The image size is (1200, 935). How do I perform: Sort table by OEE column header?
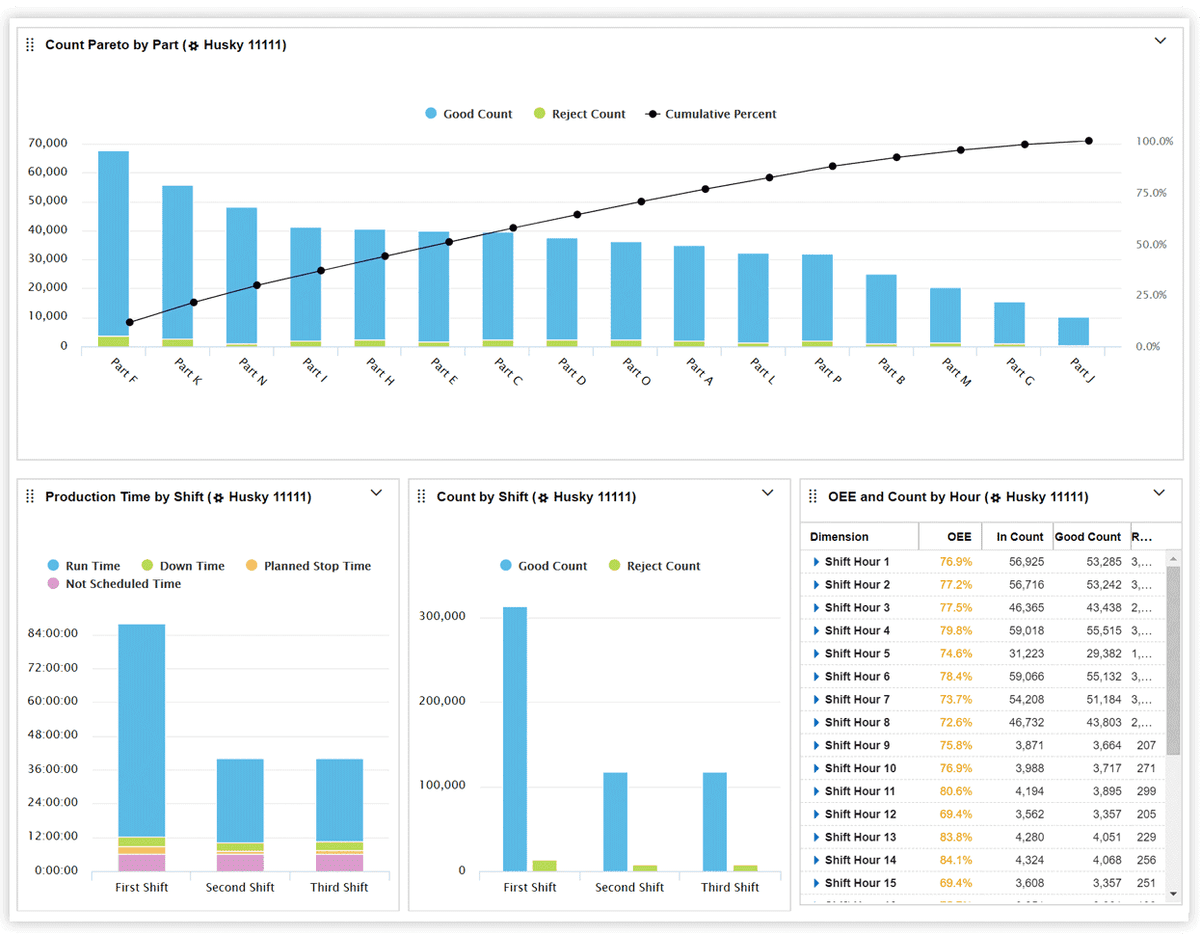(x=958, y=537)
